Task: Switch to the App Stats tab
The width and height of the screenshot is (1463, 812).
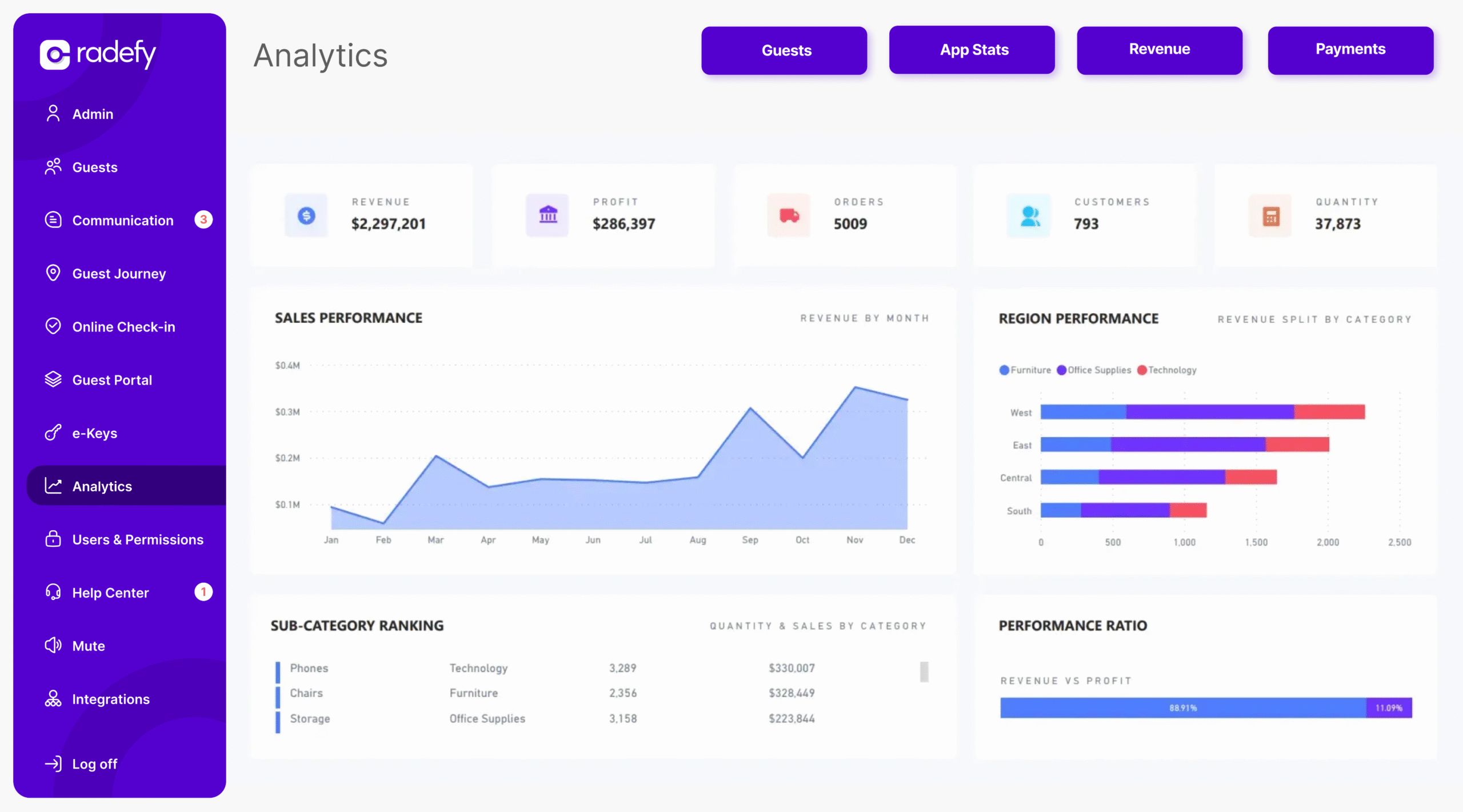Action: (x=972, y=50)
